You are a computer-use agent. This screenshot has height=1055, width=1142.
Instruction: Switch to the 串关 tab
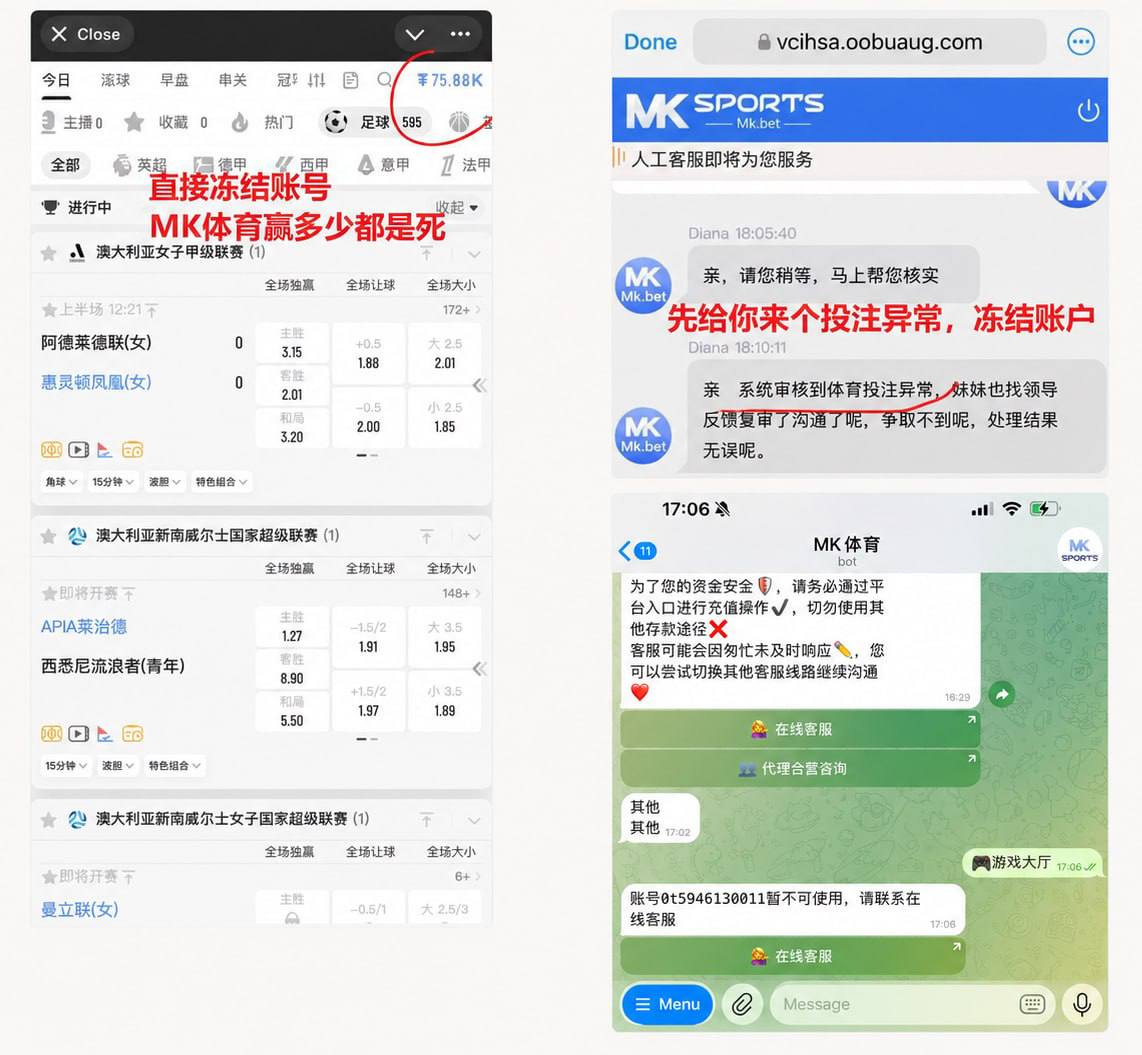pos(232,80)
